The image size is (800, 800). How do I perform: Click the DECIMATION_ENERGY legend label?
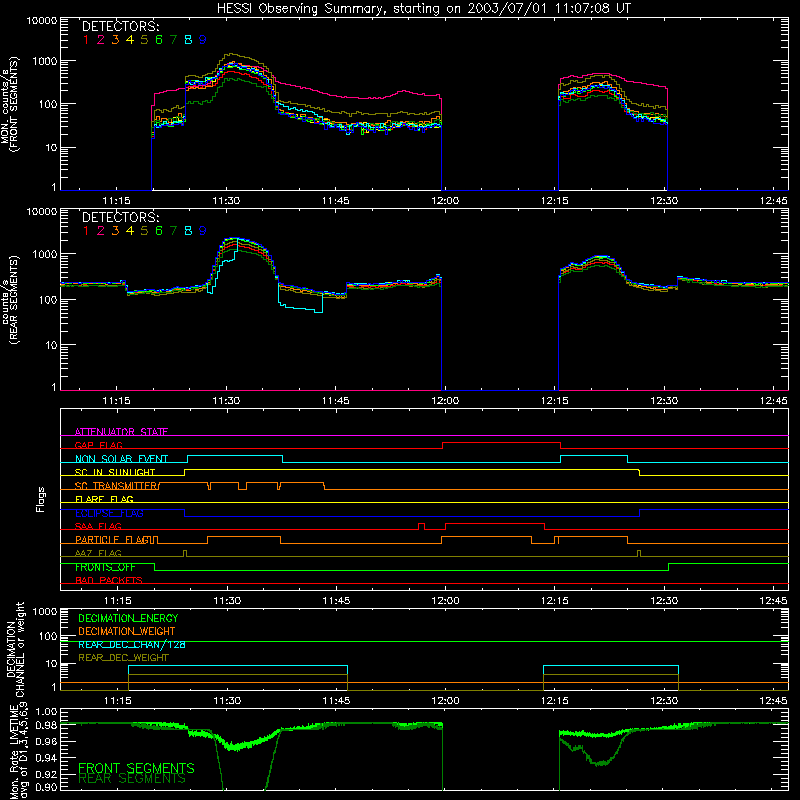click(x=128, y=618)
